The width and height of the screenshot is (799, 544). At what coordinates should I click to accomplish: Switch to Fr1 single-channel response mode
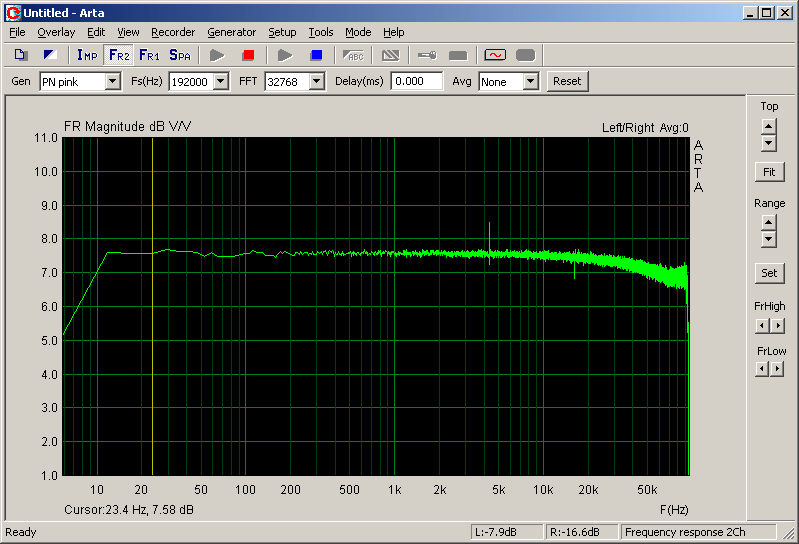click(x=149, y=55)
